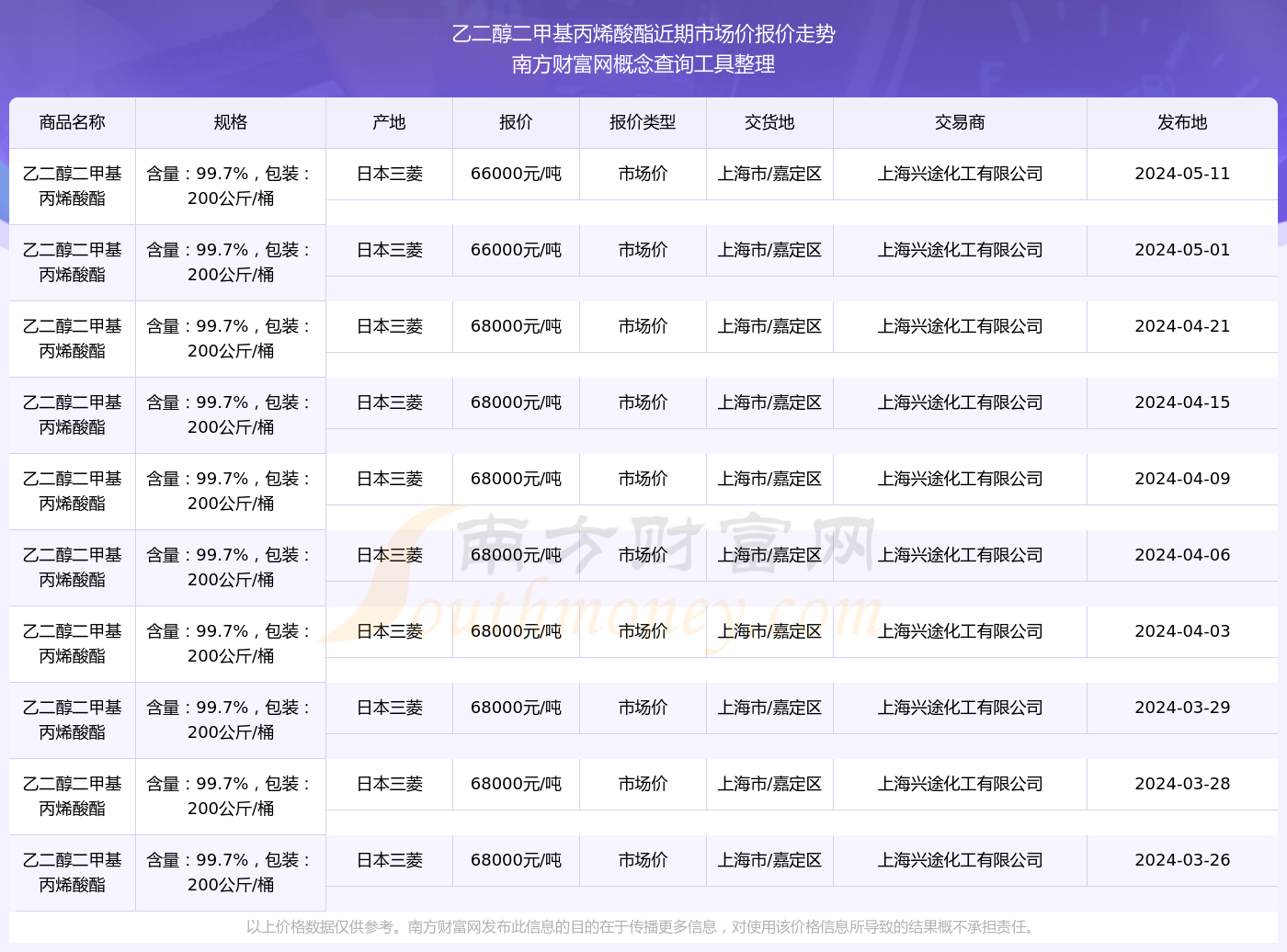Click 上海市/嘉定区 in the 2024-04-09 row
1287x952 pixels.
[x=769, y=479]
